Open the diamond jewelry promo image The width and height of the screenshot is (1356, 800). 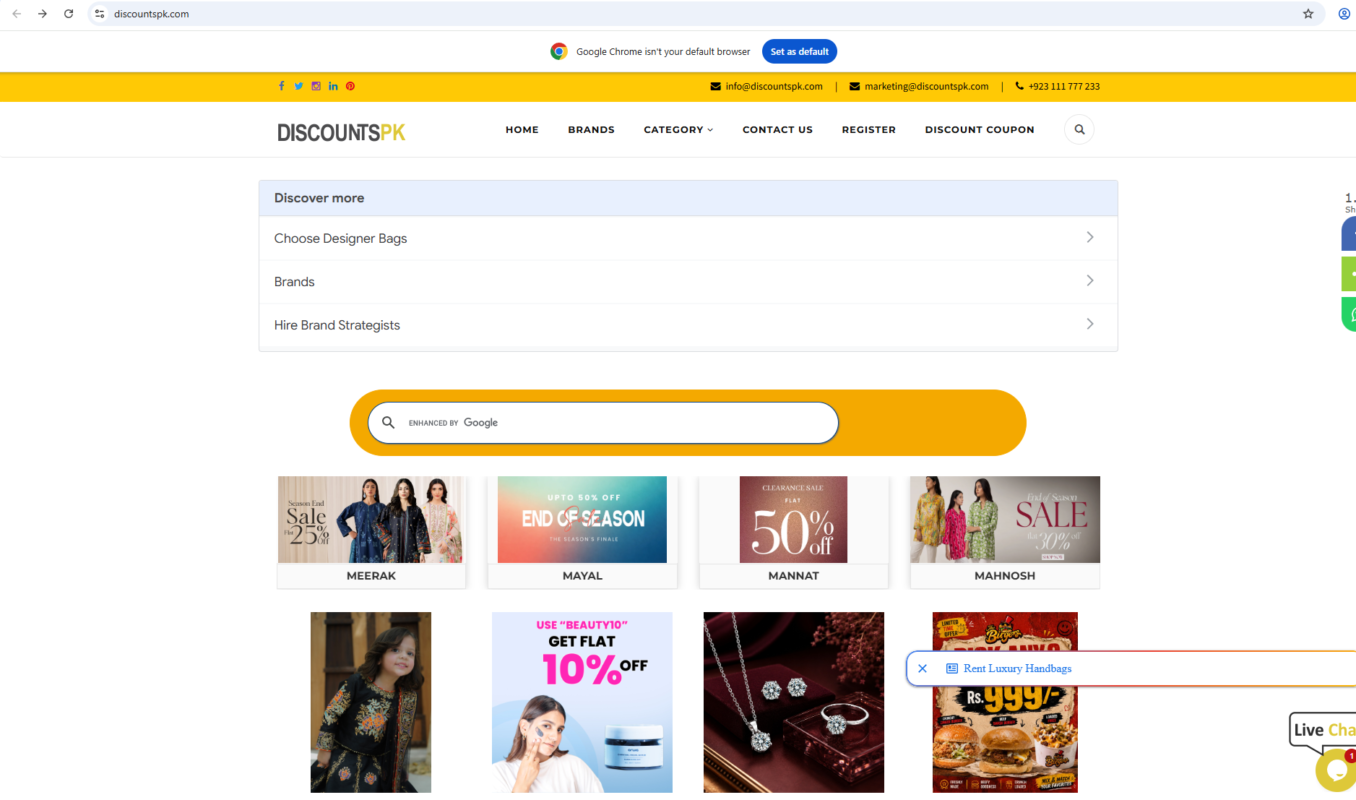click(x=794, y=702)
